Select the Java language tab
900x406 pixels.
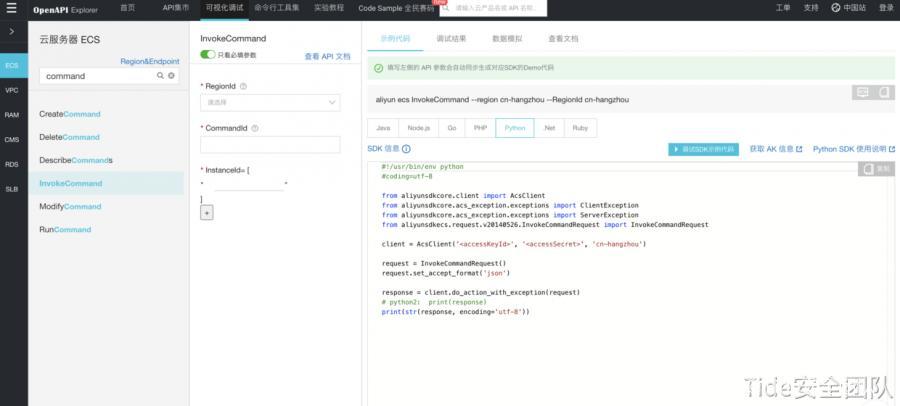point(383,128)
